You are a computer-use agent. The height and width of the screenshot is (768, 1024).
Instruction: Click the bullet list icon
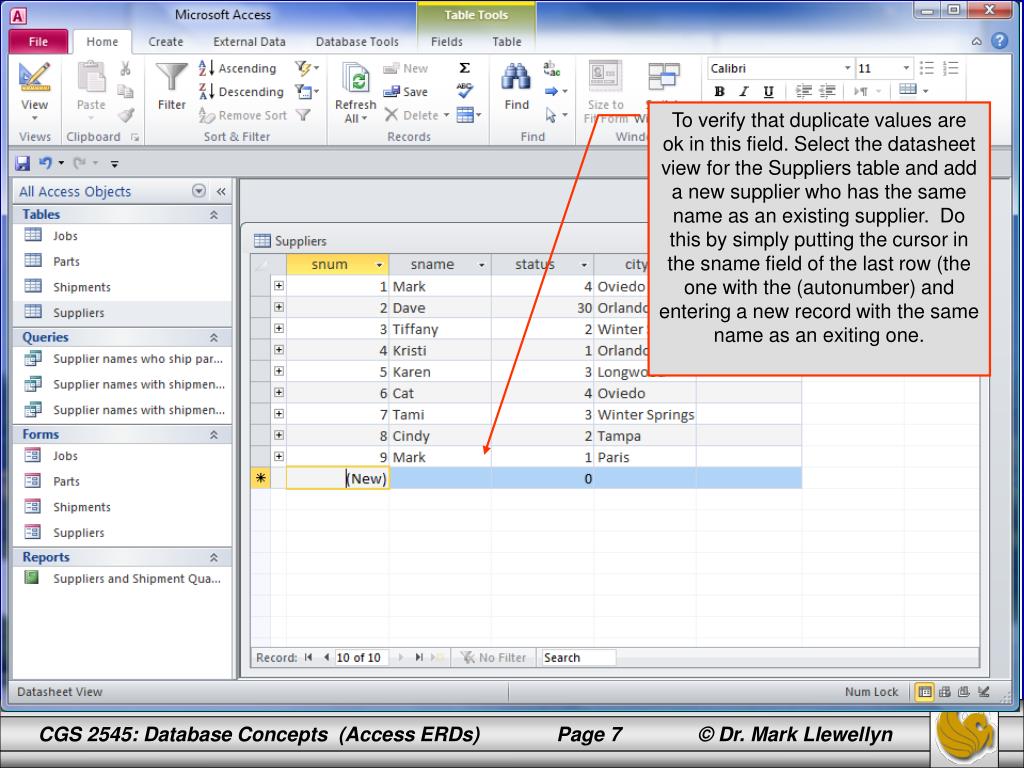926,68
